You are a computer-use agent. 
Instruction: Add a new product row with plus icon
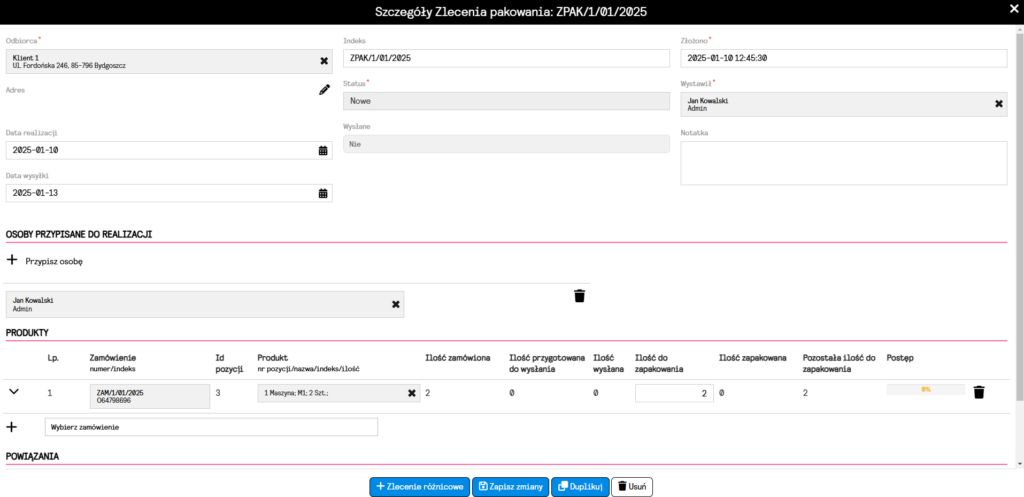(12, 427)
